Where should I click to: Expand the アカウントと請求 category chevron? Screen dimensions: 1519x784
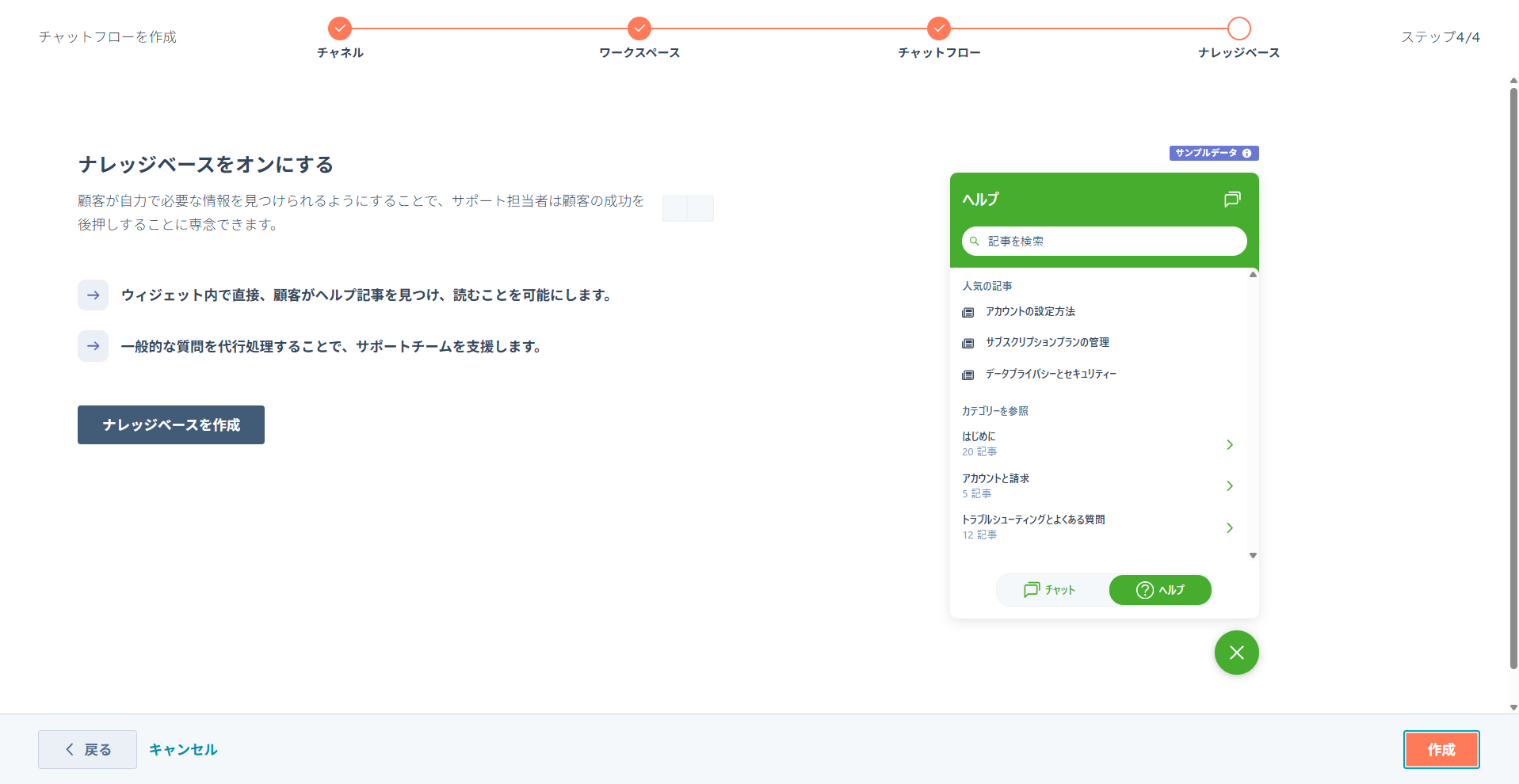coord(1229,485)
